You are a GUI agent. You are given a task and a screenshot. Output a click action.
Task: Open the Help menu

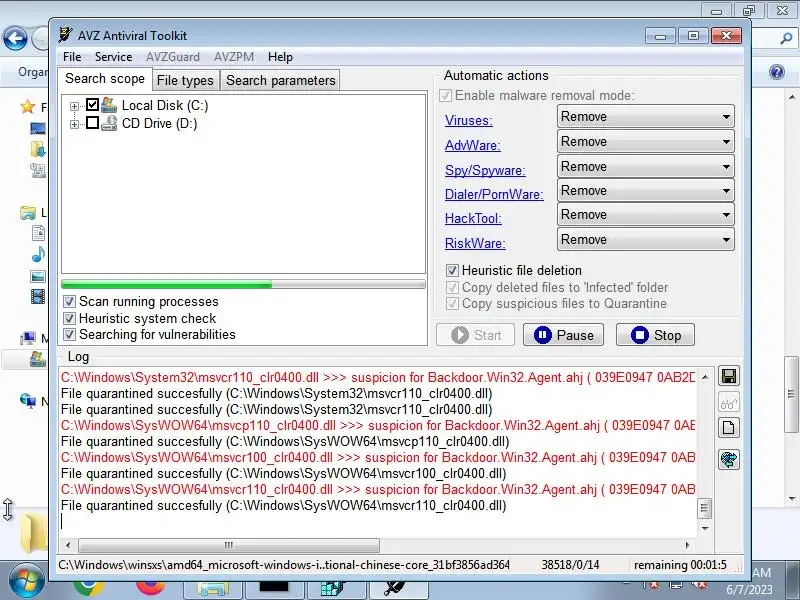(280, 57)
